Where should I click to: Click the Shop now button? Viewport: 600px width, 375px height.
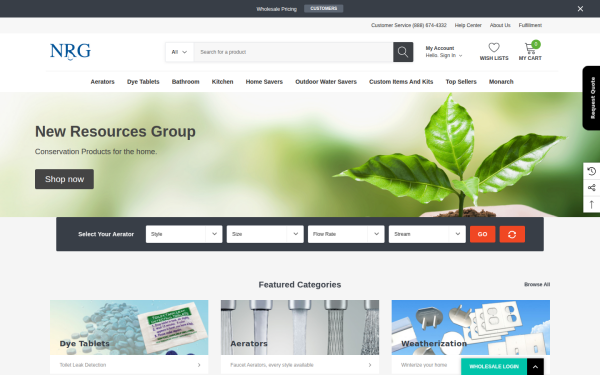[64, 179]
